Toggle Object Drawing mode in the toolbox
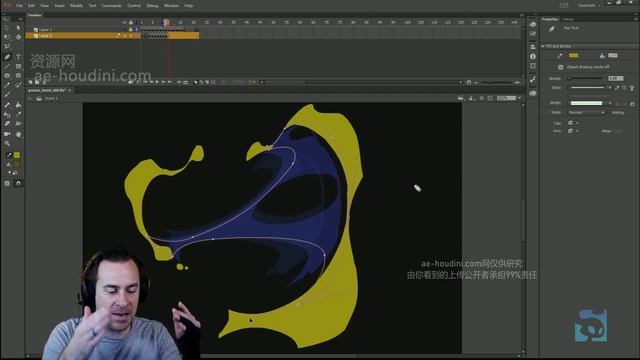This screenshot has height=360, width=640. 7,184
